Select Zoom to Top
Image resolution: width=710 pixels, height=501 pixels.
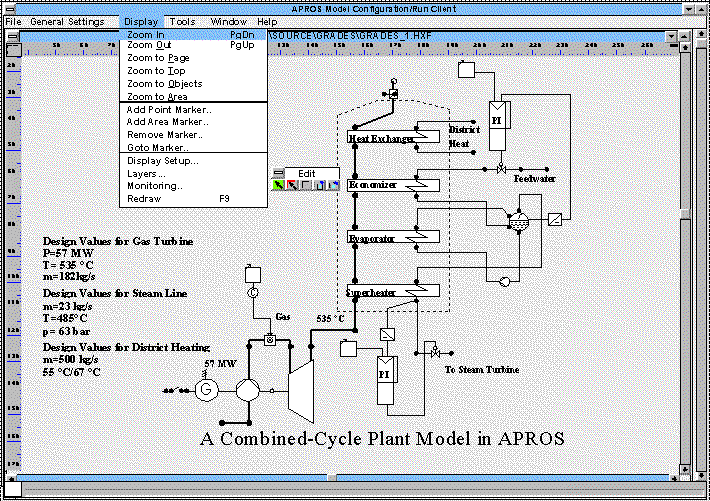tap(193, 71)
